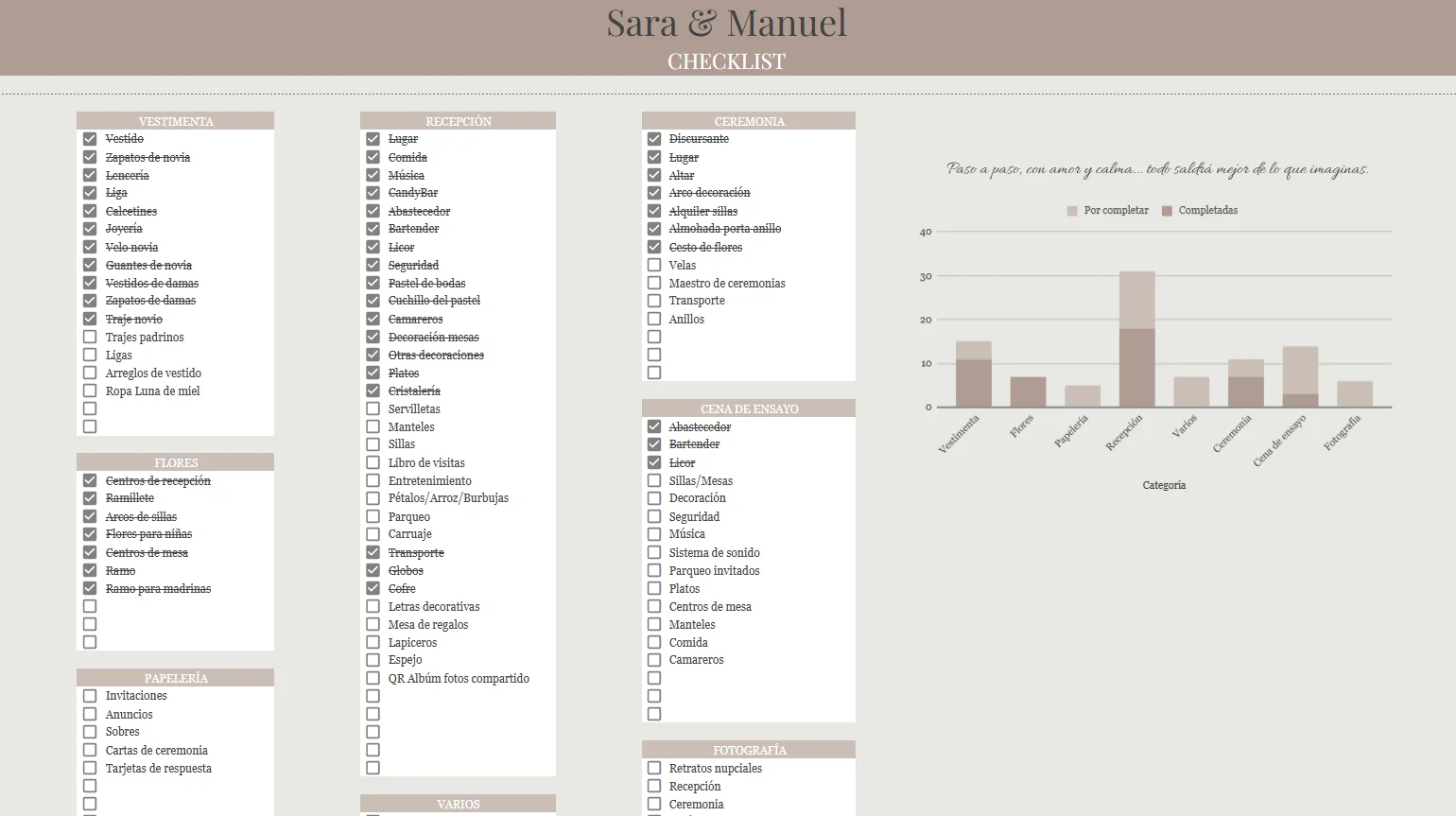The width and height of the screenshot is (1456, 816).
Task: Uncheck Almohada porta anillo checkbox
Action: (x=654, y=229)
